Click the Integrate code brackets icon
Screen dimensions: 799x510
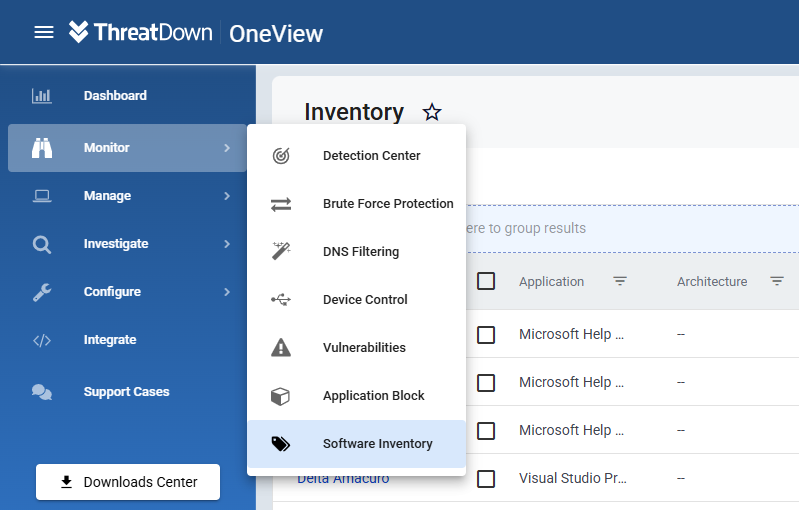[42, 340]
